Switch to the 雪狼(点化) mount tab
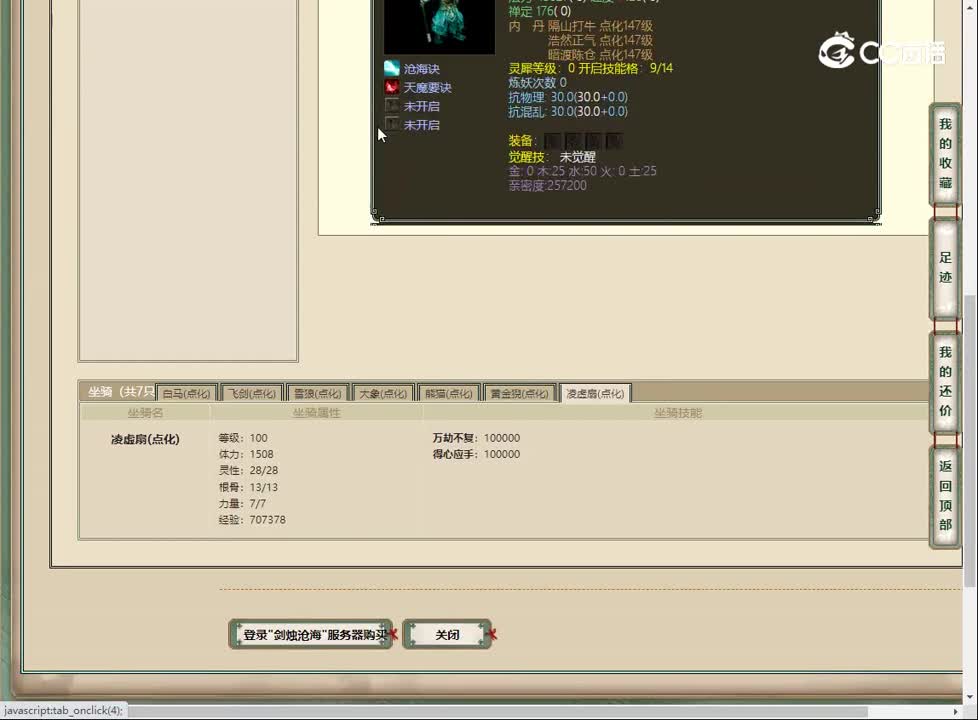This screenshot has height=720, width=978. coord(317,393)
